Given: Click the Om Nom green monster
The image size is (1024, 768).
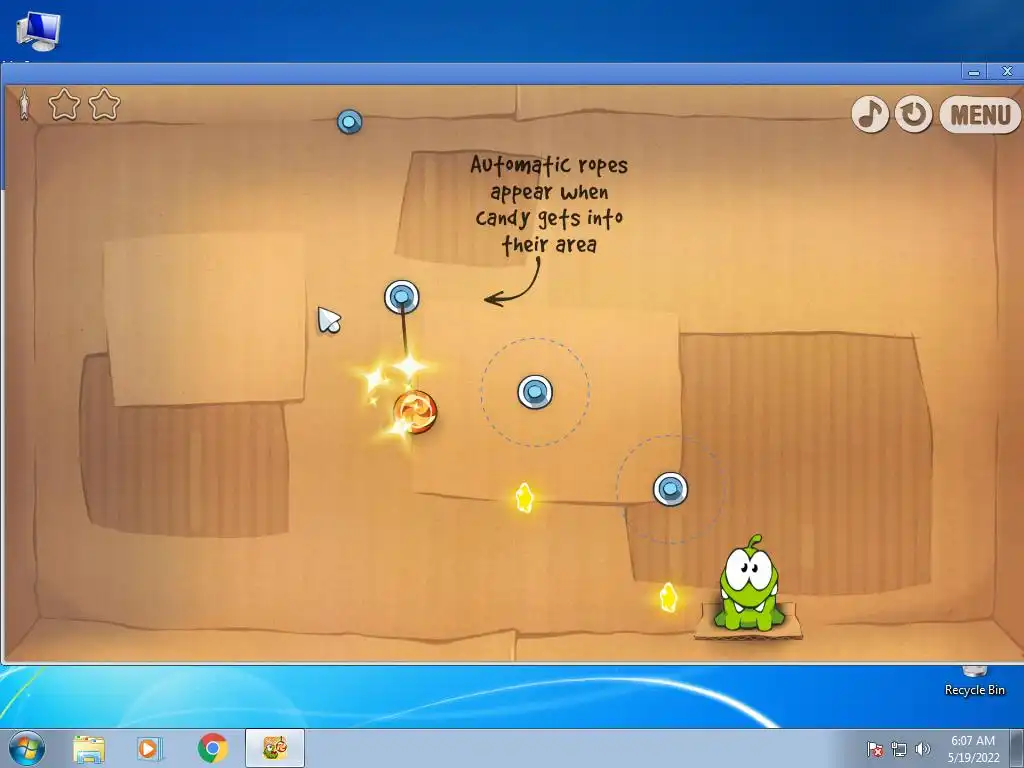Looking at the screenshot, I should pyautogui.click(x=749, y=583).
